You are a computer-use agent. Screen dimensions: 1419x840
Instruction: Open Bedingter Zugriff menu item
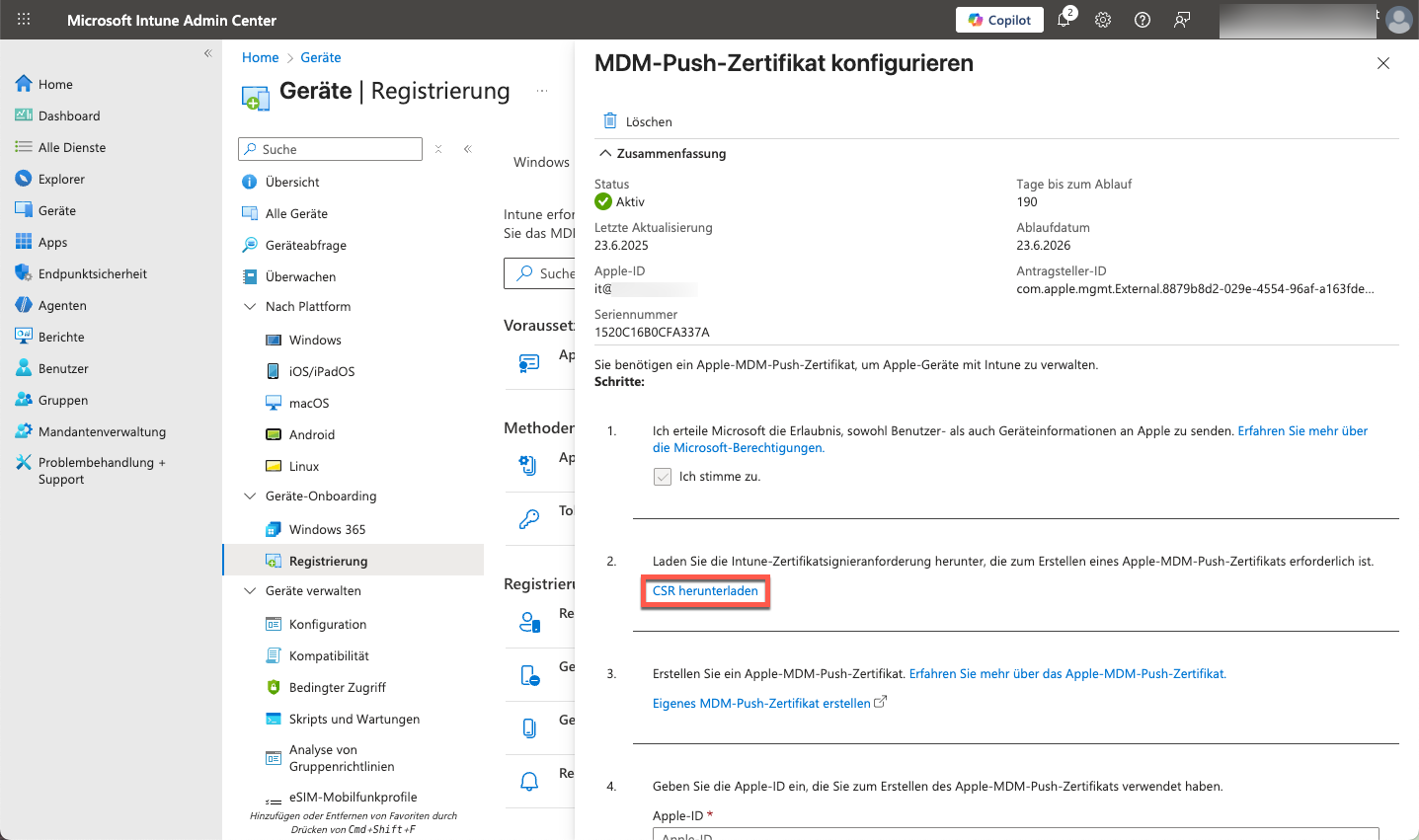[337, 688]
